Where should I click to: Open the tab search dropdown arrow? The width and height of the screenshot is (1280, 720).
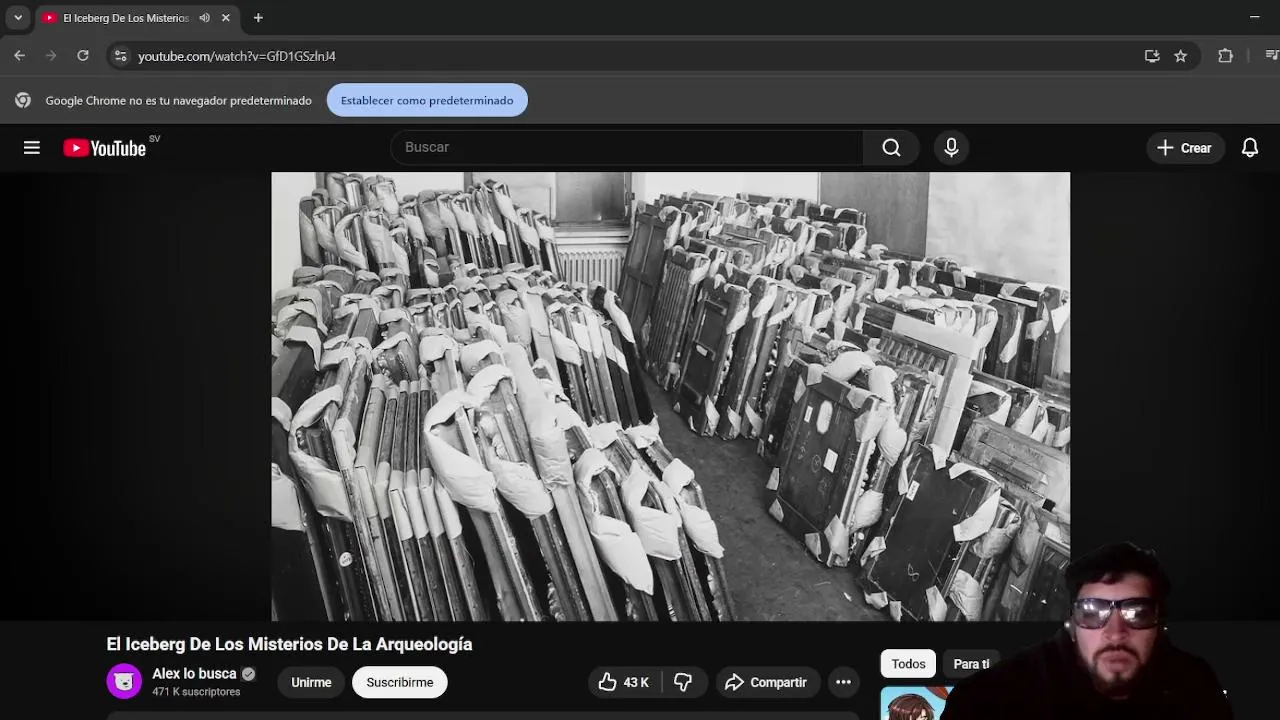coord(18,18)
